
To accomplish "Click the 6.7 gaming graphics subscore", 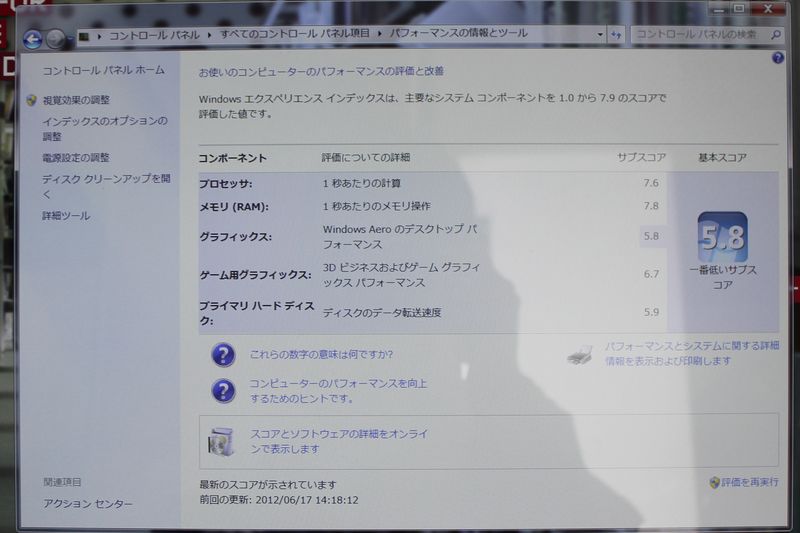I will [651, 274].
